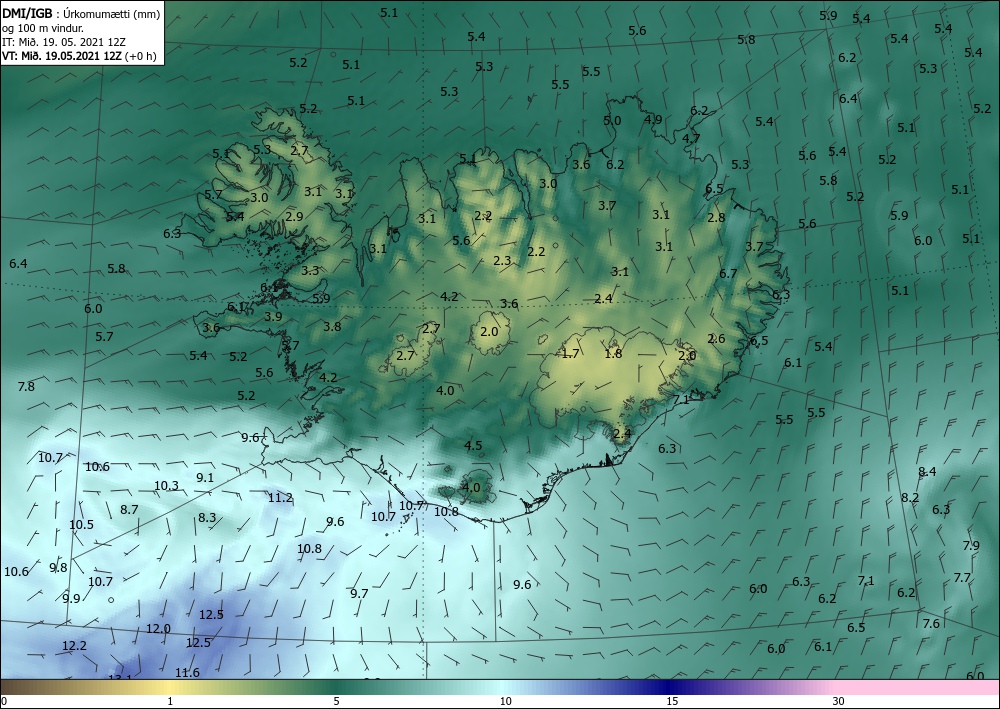Click the map value '5.0'
Image resolution: width=1000 pixels, height=709 pixels.
click(x=612, y=121)
